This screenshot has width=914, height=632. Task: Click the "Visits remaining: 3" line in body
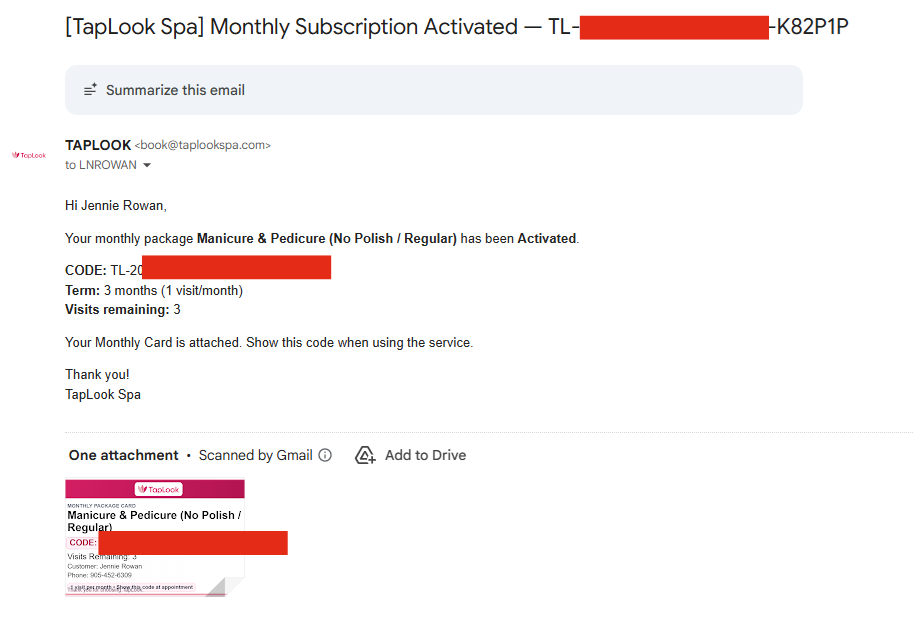[x=122, y=310]
